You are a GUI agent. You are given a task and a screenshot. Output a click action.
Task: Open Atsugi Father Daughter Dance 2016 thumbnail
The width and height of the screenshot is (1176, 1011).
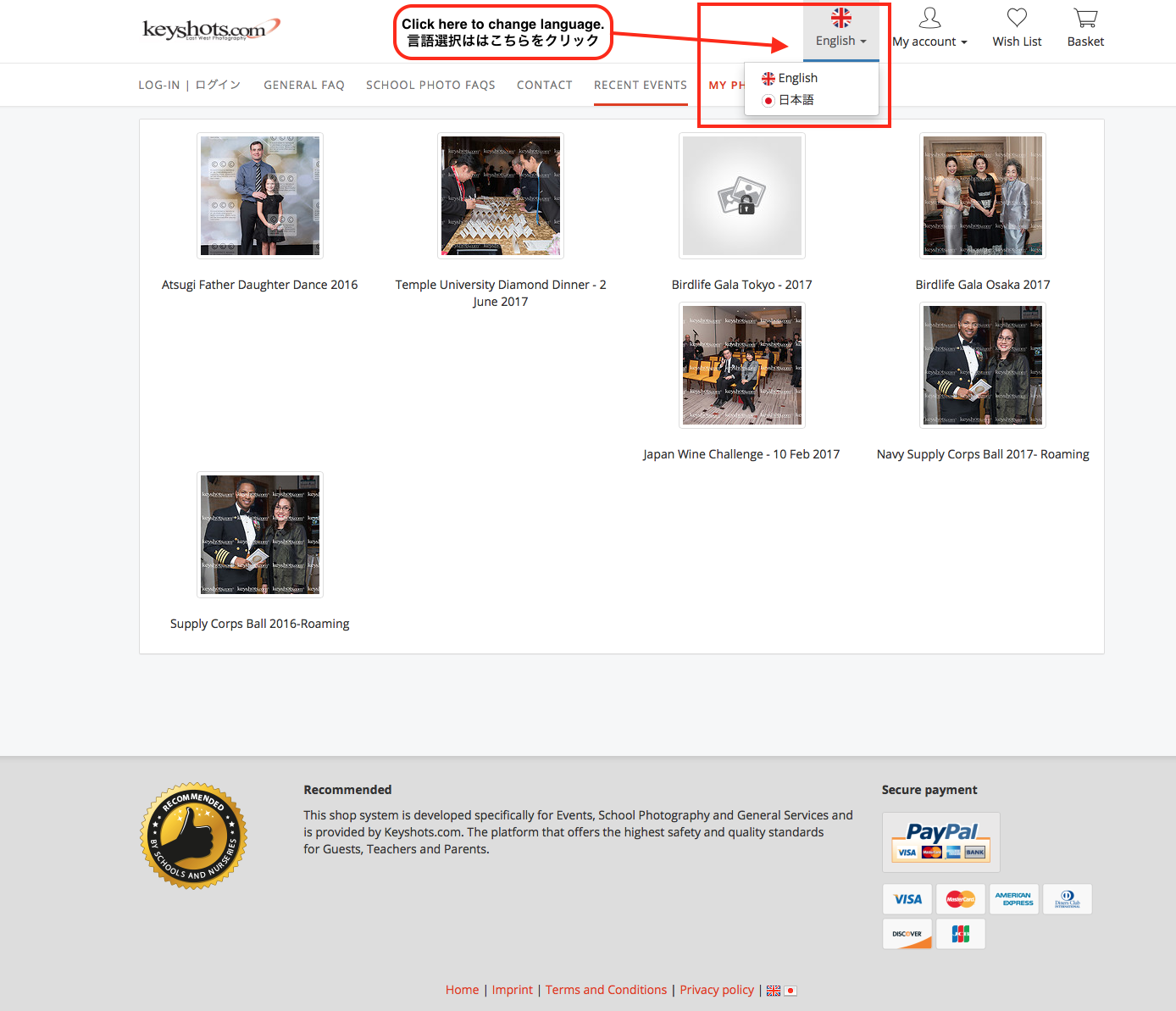click(260, 196)
